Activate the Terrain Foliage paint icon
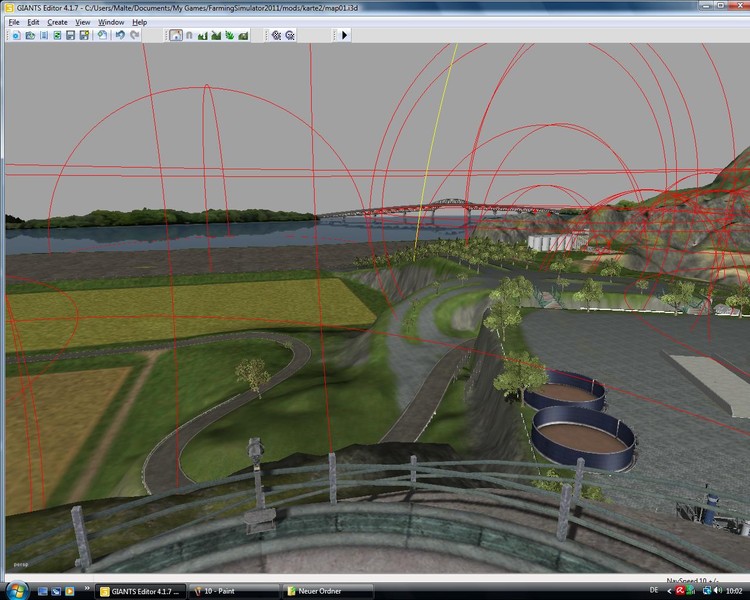The width and height of the screenshot is (750, 600). pos(230,35)
